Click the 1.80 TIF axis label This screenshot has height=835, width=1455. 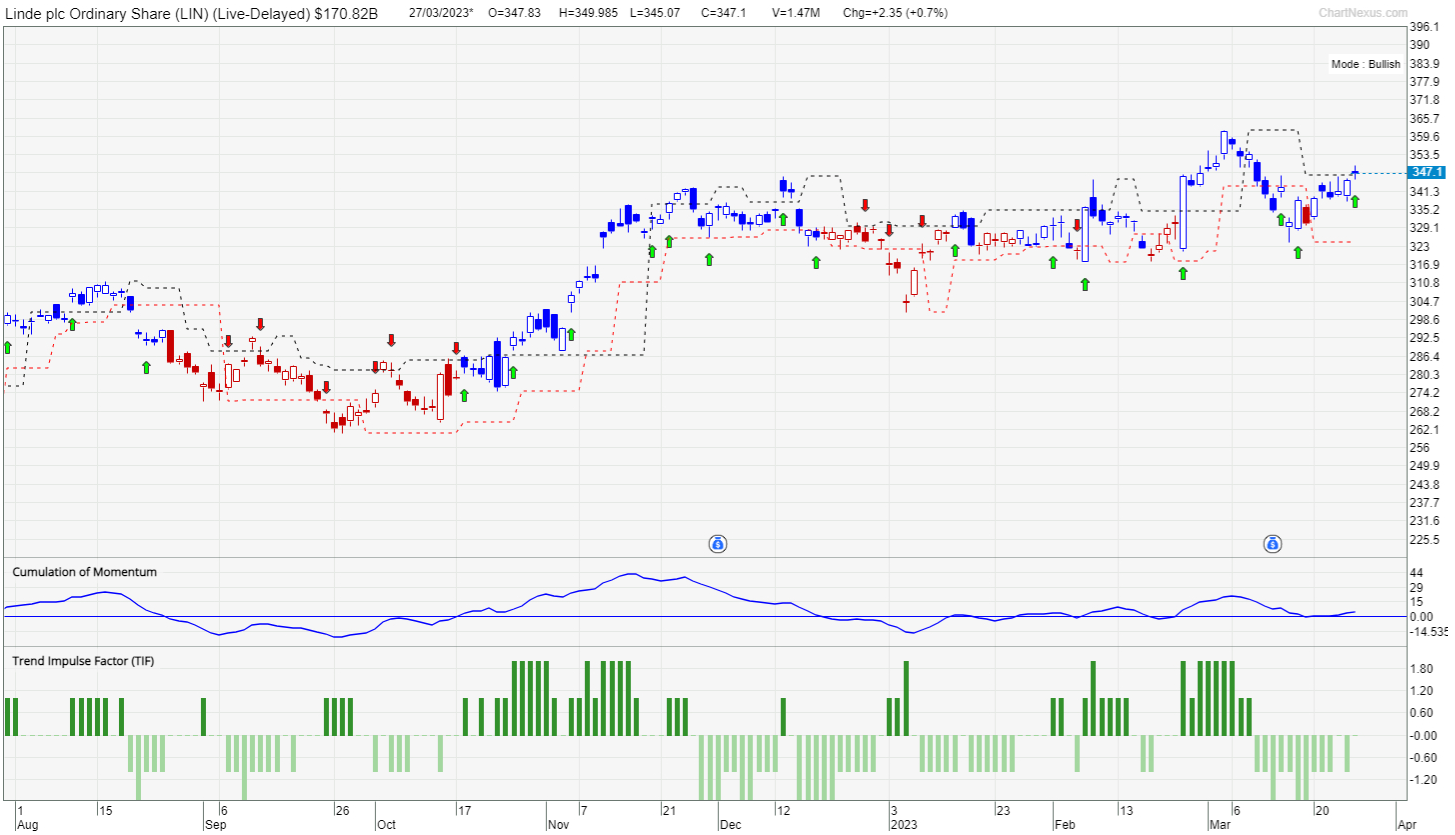(x=1422, y=669)
